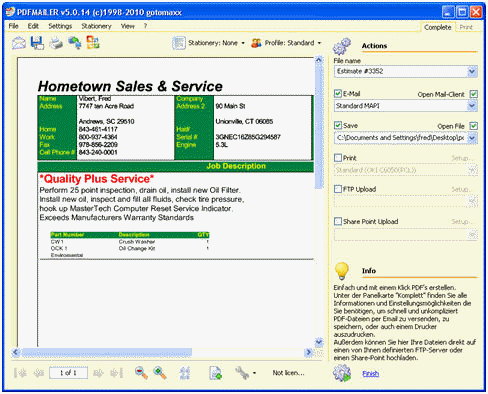
Task: Click the *Quality Plus Service* text in preview
Action: pos(96,179)
